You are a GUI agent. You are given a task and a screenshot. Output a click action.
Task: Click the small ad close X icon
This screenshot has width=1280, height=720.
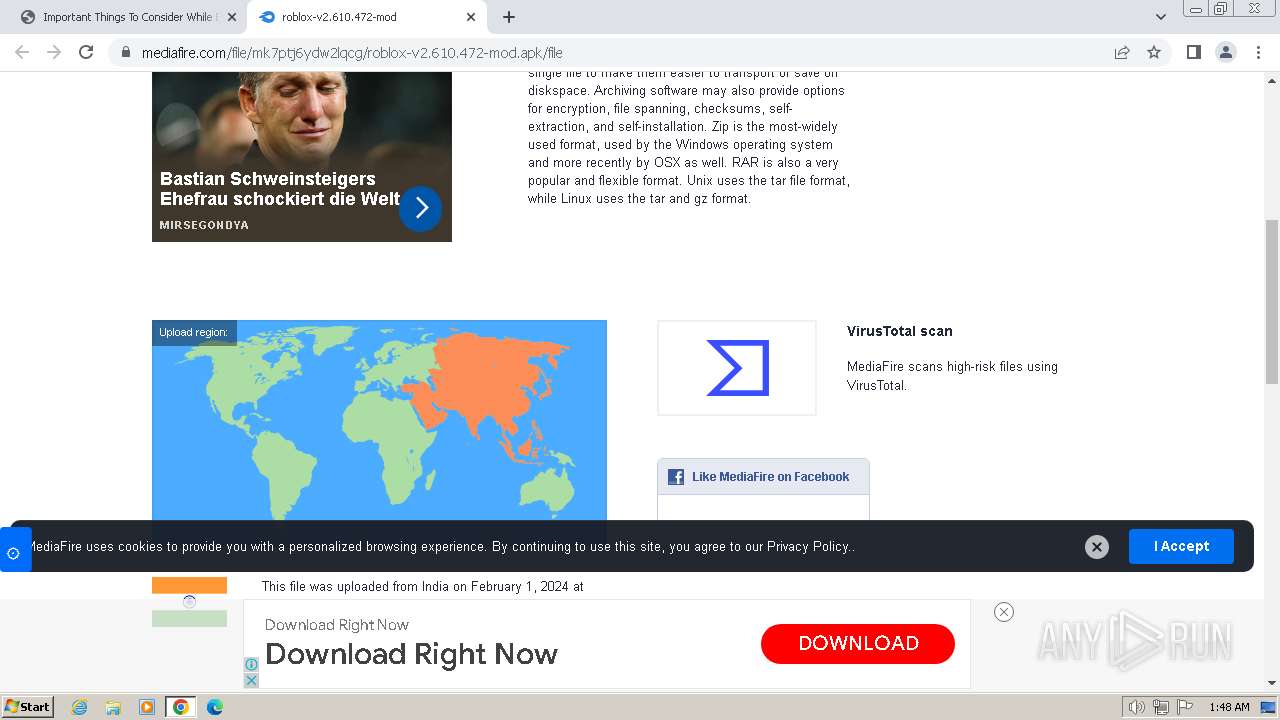251,680
